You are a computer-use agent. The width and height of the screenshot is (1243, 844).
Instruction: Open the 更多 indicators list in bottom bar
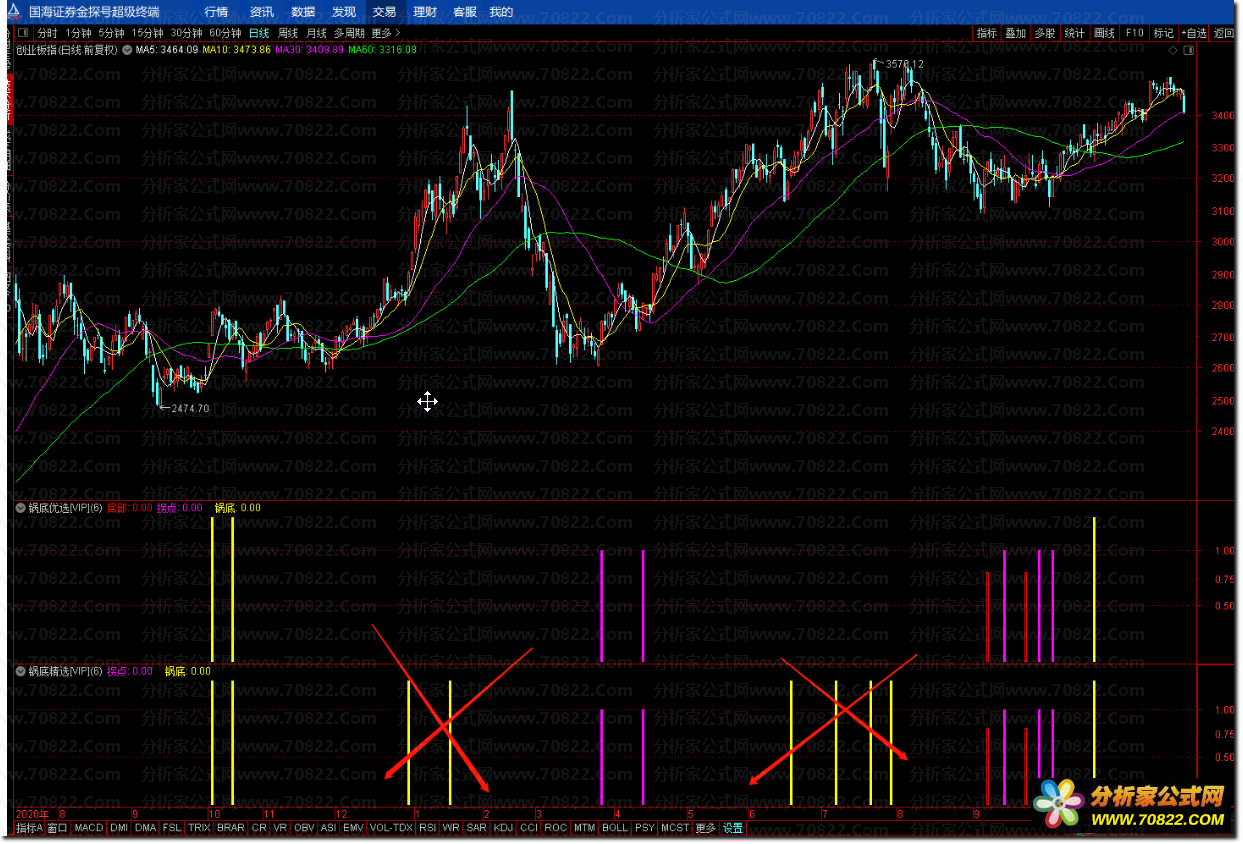pyautogui.click(x=706, y=828)
